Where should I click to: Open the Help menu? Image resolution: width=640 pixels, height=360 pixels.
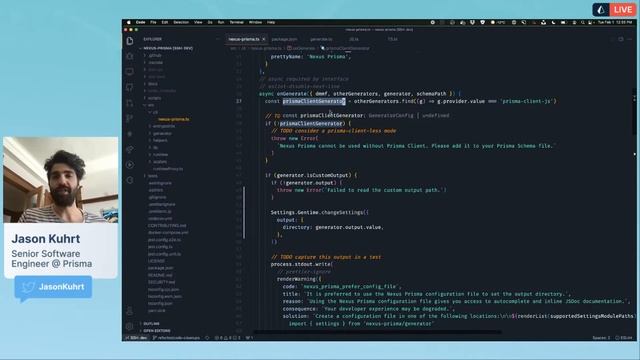tap(271, 22)
